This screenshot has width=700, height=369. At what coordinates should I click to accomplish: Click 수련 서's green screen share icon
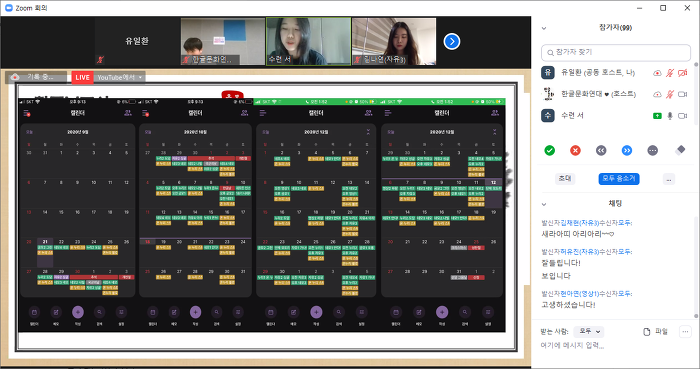pyautogui.click(x=657, y=116)
